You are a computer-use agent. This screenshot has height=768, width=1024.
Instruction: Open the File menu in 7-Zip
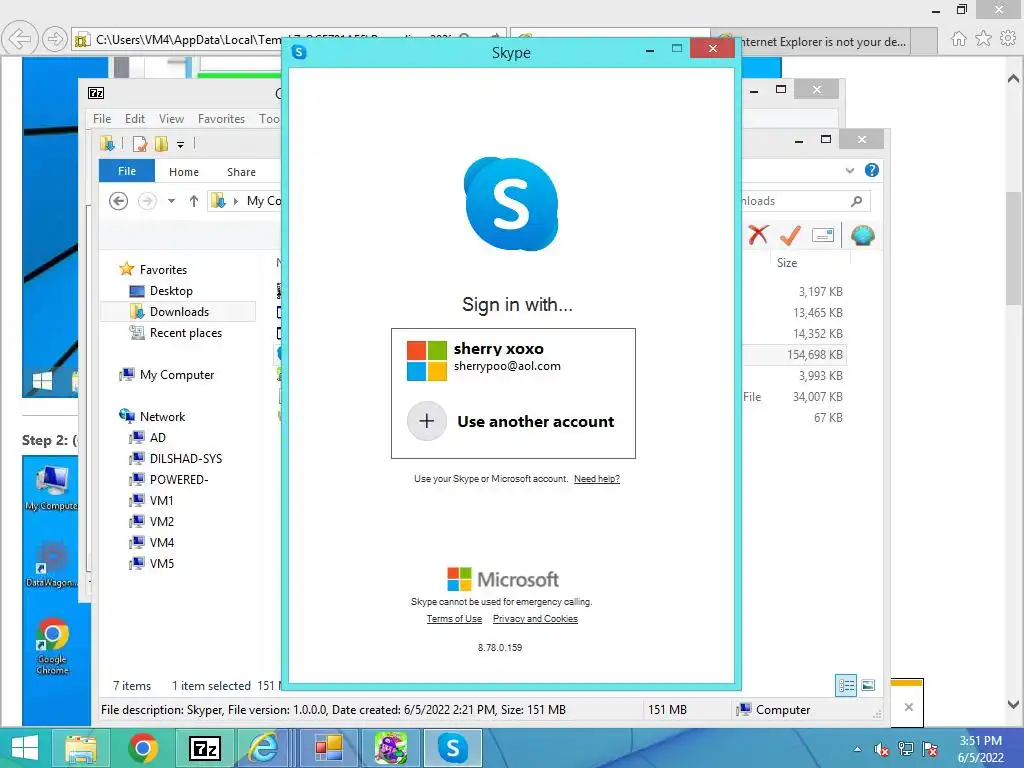point(102,119)
